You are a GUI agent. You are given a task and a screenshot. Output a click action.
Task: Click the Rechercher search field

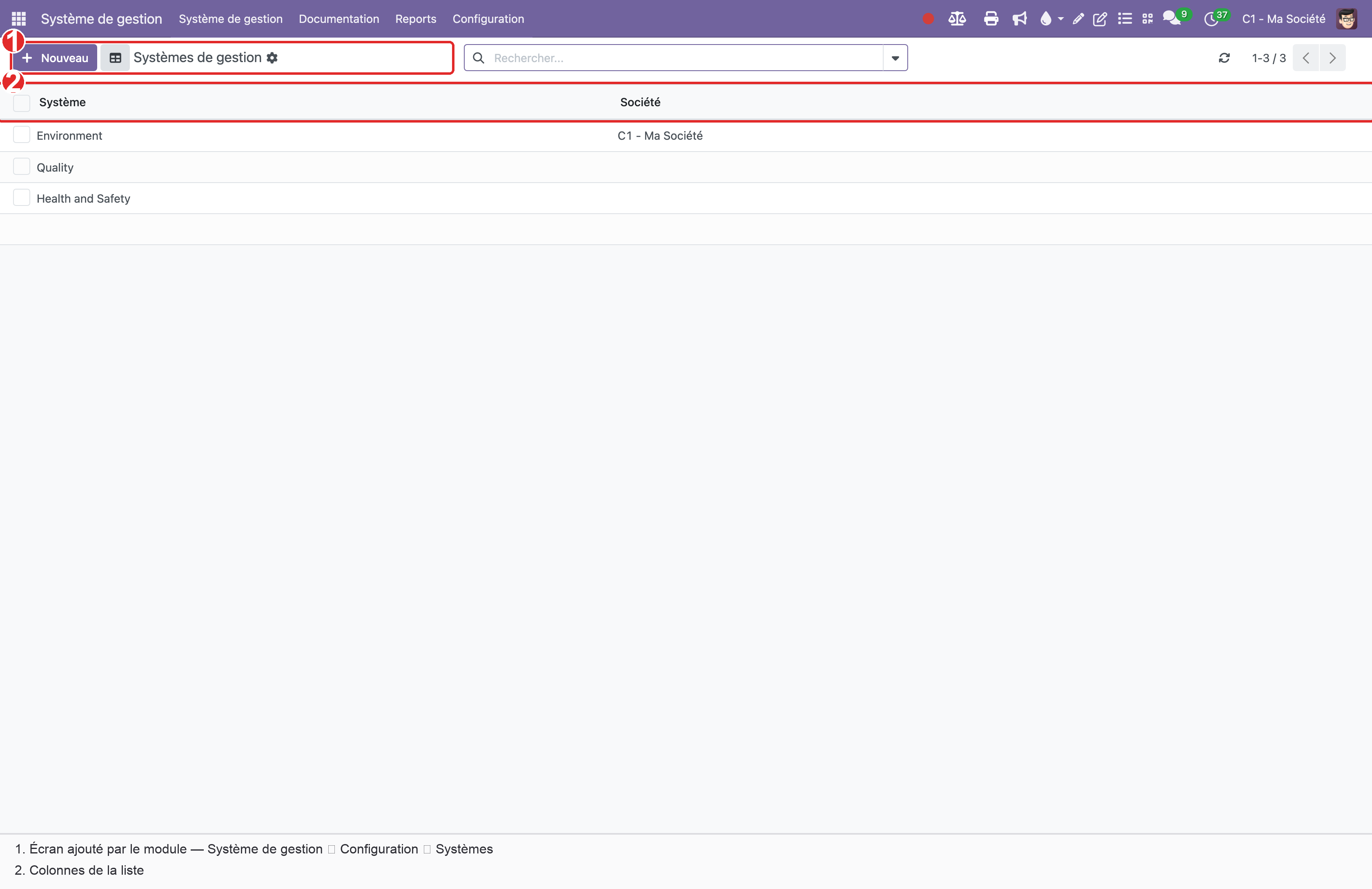[x=686, y=58]
